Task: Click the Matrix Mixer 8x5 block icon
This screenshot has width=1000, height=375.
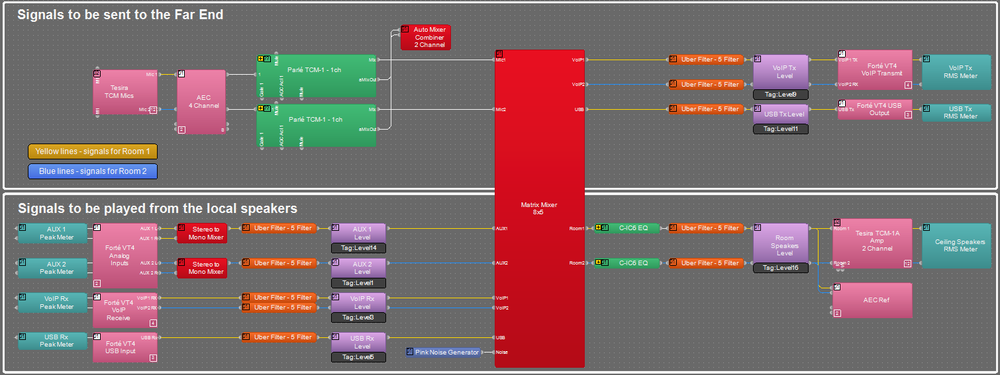Action: pos(499,54)
